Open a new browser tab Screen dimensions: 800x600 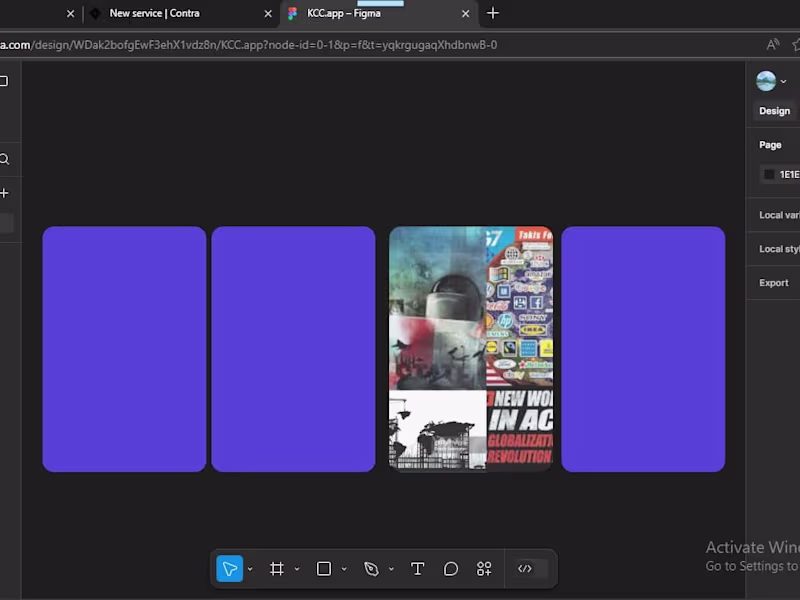(x=493, y=13)
